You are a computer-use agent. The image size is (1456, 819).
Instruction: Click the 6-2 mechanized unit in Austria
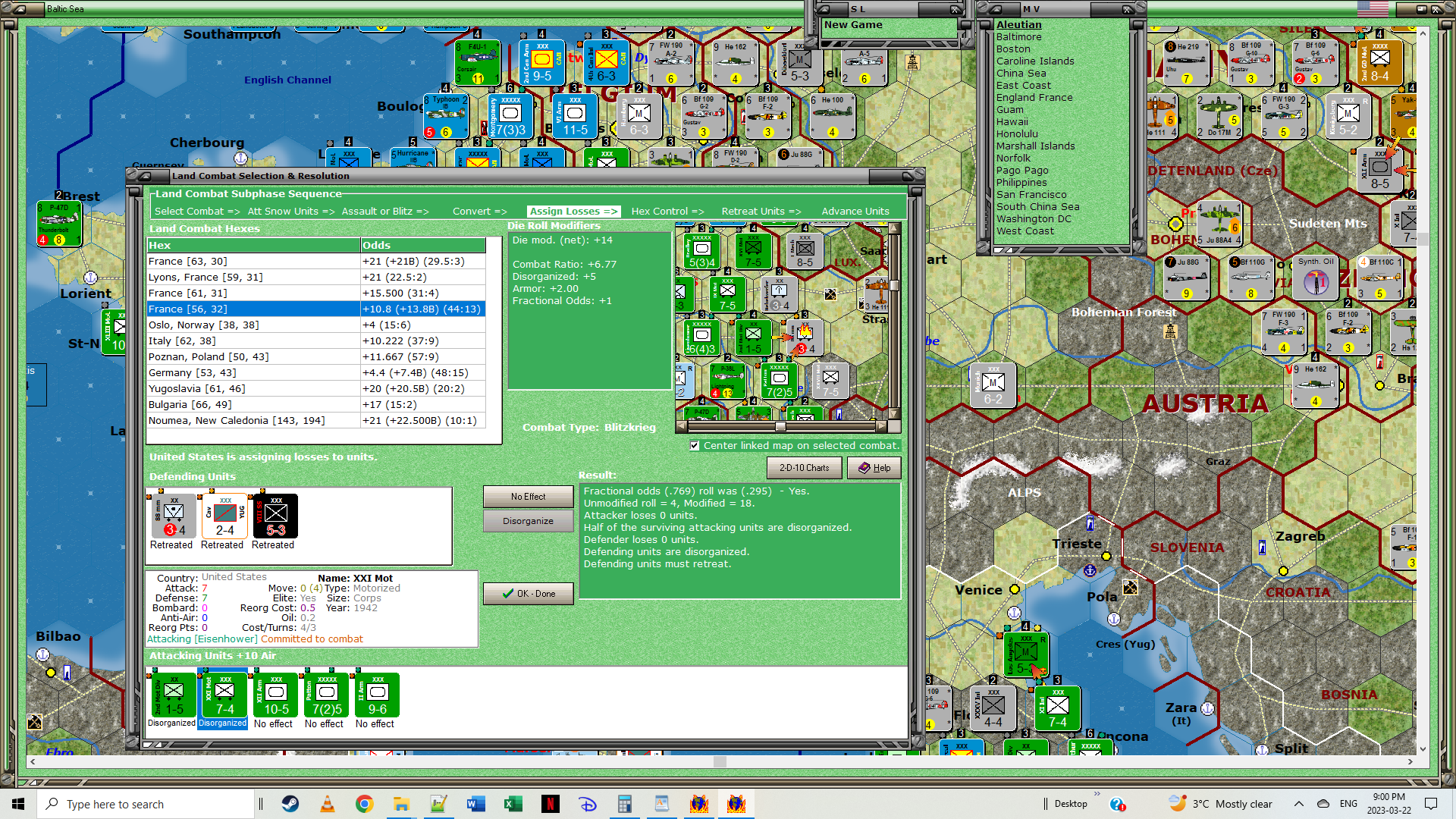(993, 385)
